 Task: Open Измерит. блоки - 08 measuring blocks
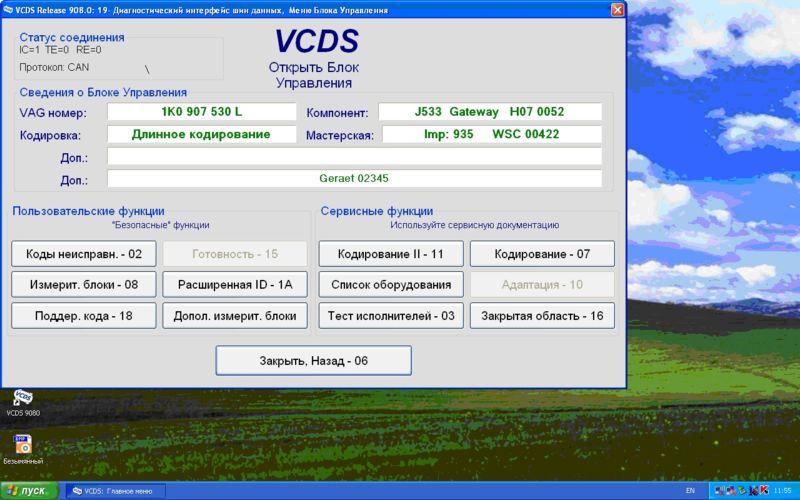[84, 285]
